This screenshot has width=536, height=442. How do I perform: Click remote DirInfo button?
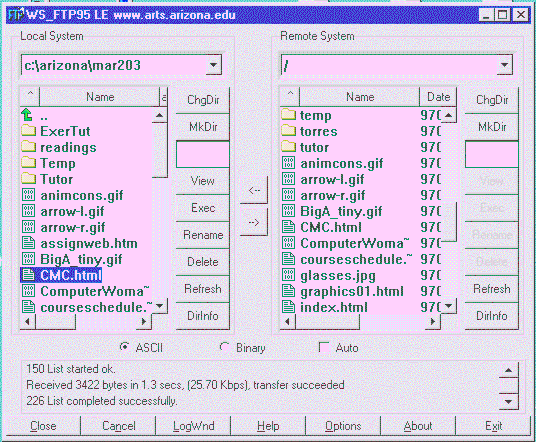[x=492, y=316]
